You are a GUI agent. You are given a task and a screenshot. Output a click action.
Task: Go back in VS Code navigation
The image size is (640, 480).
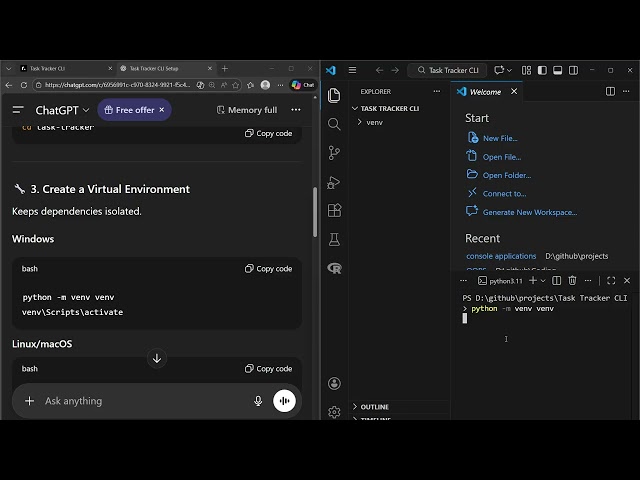[x=379, y=70]
